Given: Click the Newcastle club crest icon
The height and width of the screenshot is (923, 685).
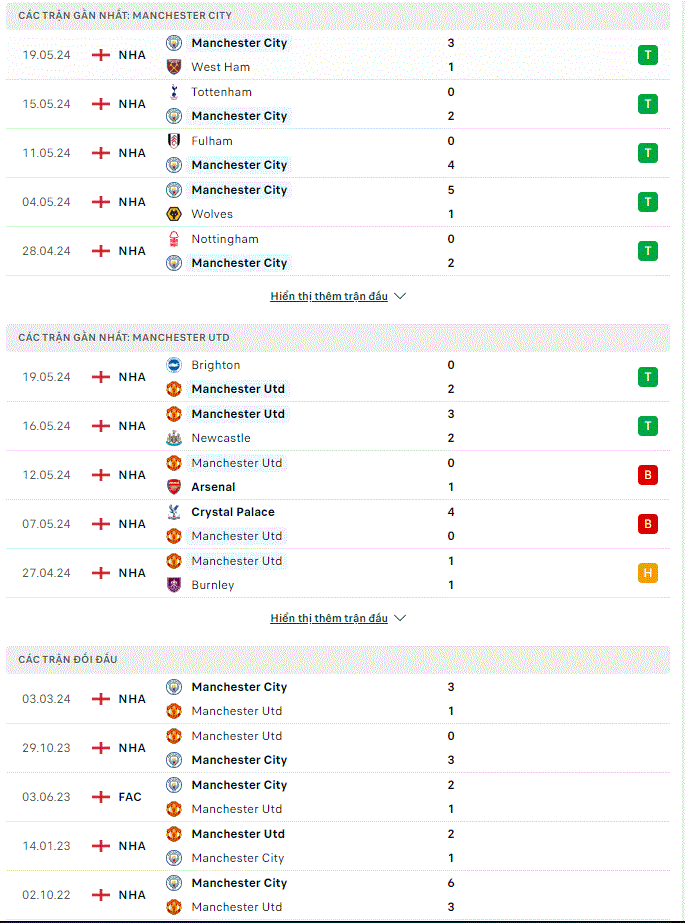Looking at the screenshot, I should pos(174,438).
